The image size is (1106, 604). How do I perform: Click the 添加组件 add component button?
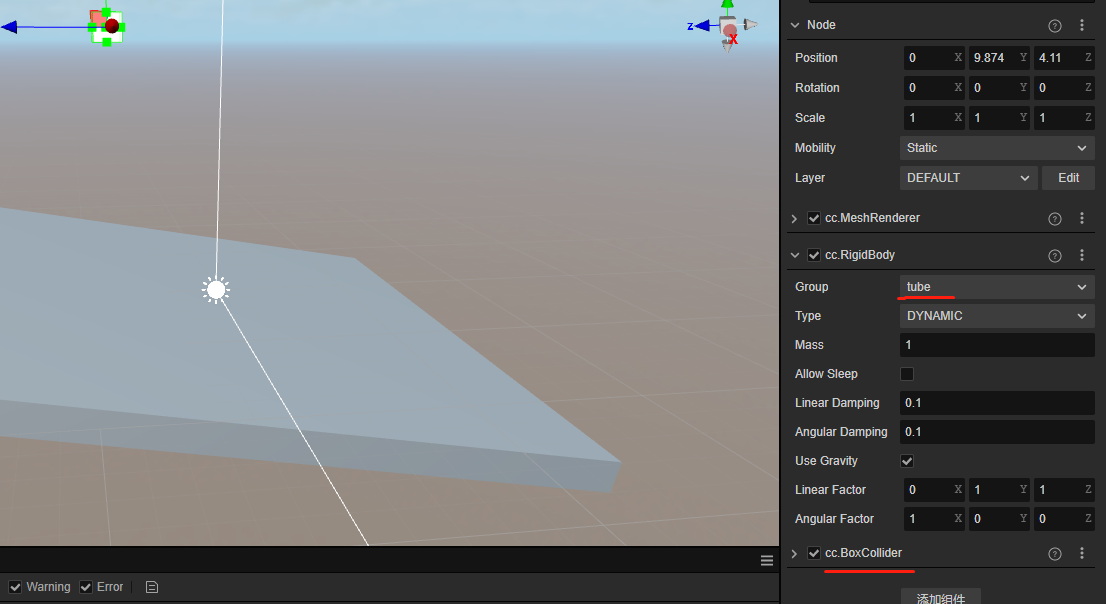pyautogui.click(x=940, y=597)
